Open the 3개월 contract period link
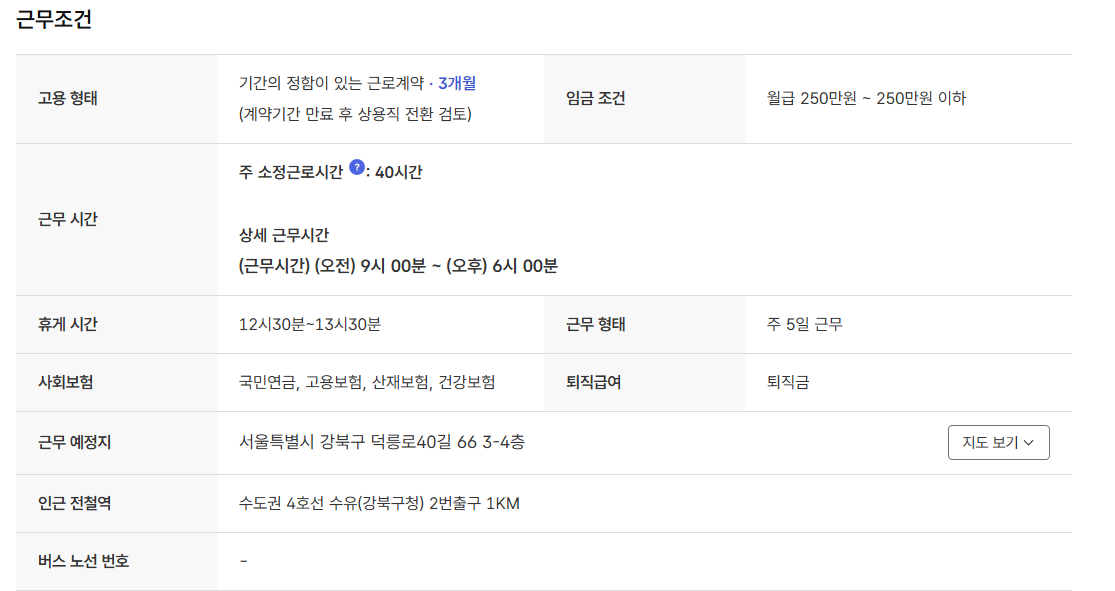 click(456, 84)
